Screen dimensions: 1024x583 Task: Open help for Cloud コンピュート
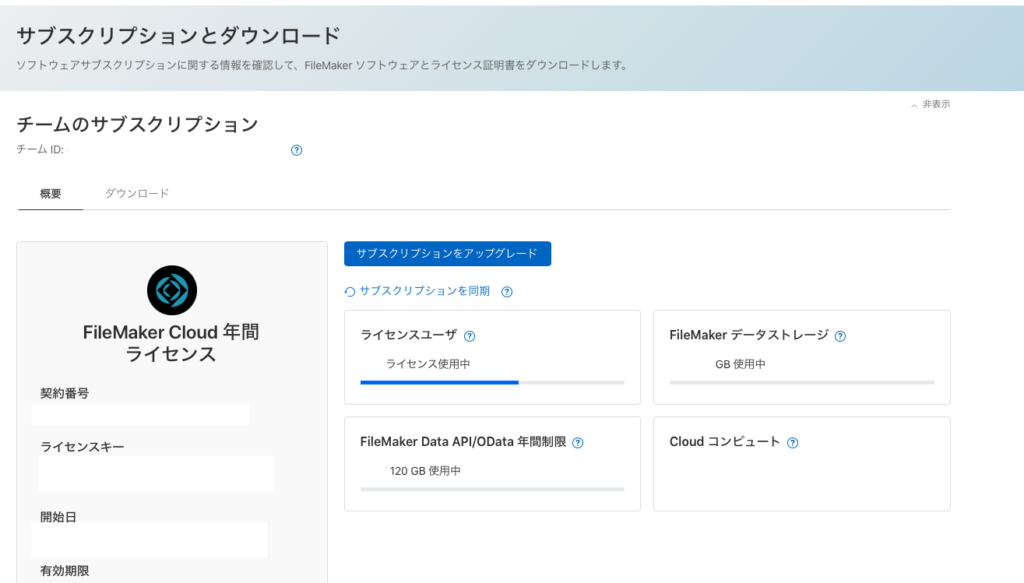point(793,441)
